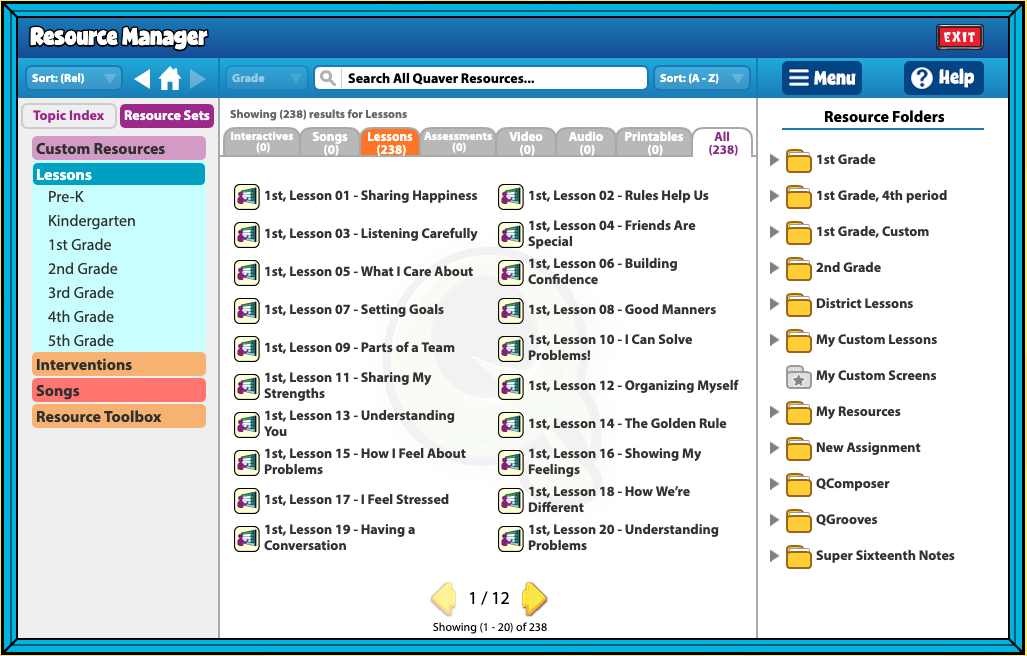Switch to the Songs results tab
The image size is (1027, 656).
coord(330,142)
